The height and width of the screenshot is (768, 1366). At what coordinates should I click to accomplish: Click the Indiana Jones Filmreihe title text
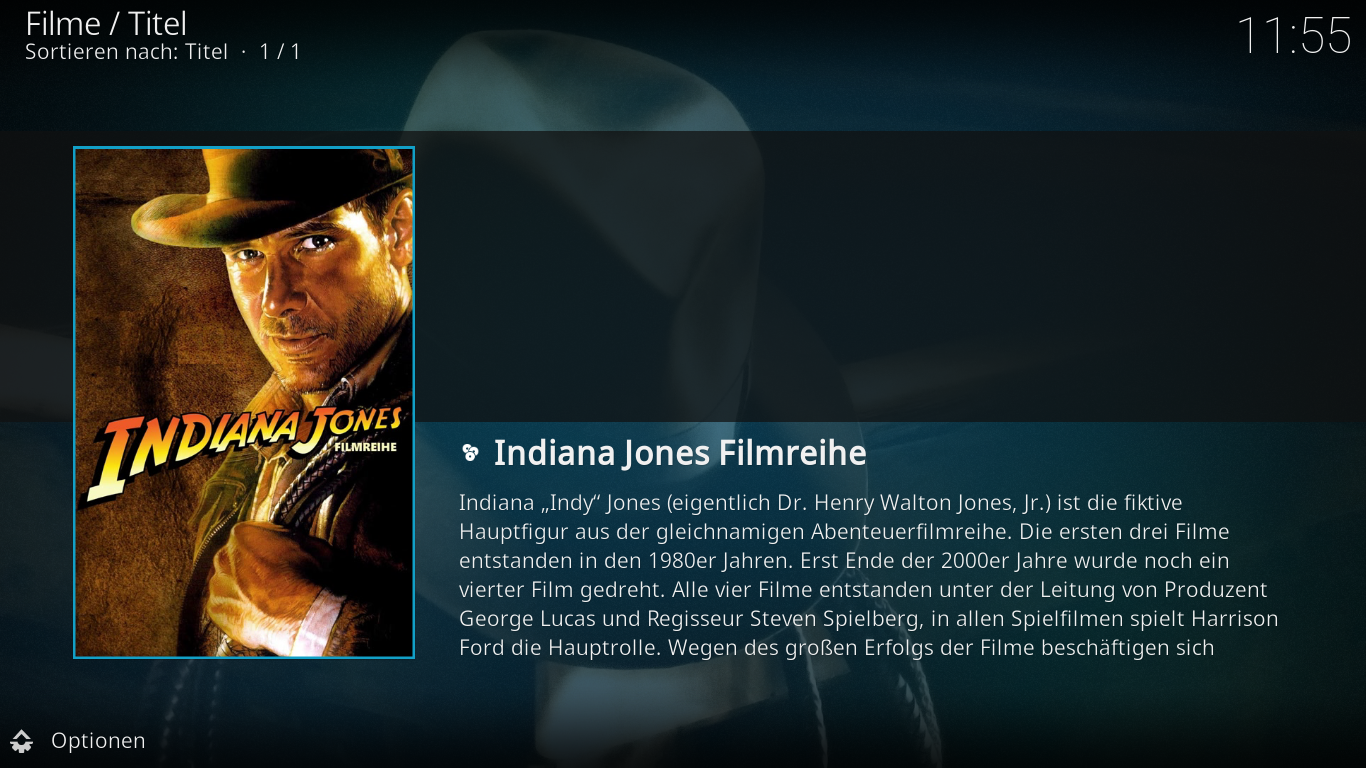[x=680, y=453]
